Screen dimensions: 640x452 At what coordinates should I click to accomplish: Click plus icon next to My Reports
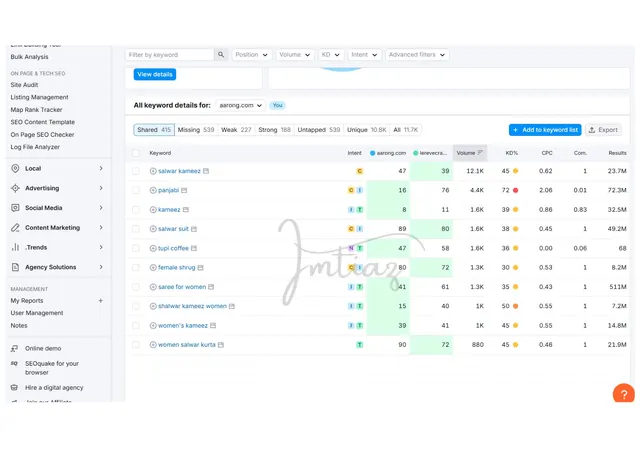[100, 301]
